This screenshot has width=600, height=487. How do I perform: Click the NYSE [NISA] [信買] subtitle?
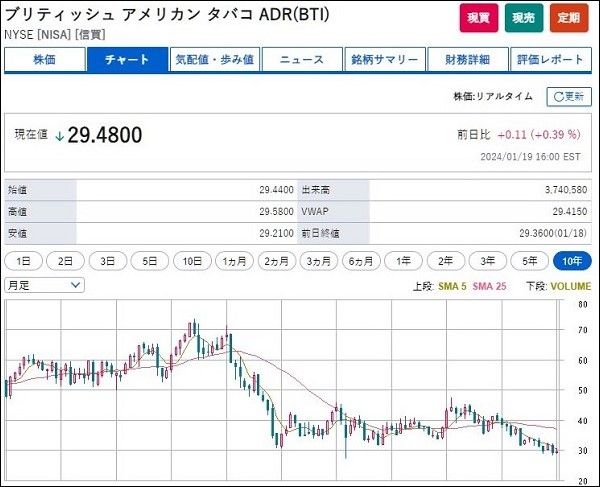pos(55,35)
